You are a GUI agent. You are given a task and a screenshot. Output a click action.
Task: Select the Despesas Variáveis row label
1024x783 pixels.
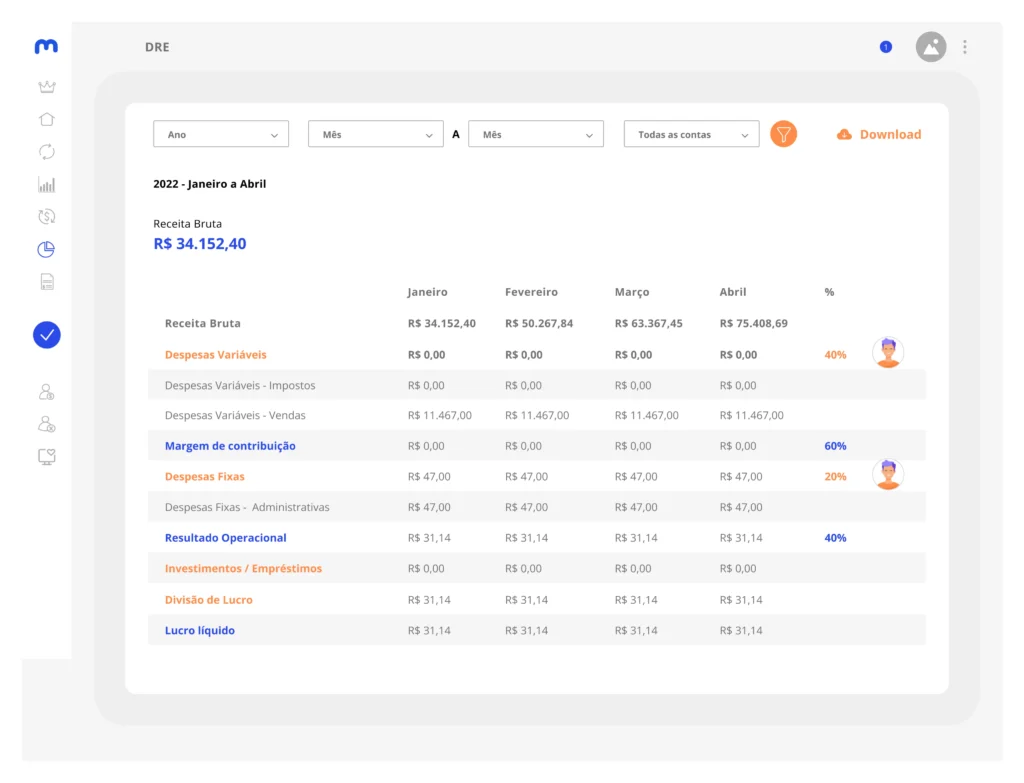(216, 355)
